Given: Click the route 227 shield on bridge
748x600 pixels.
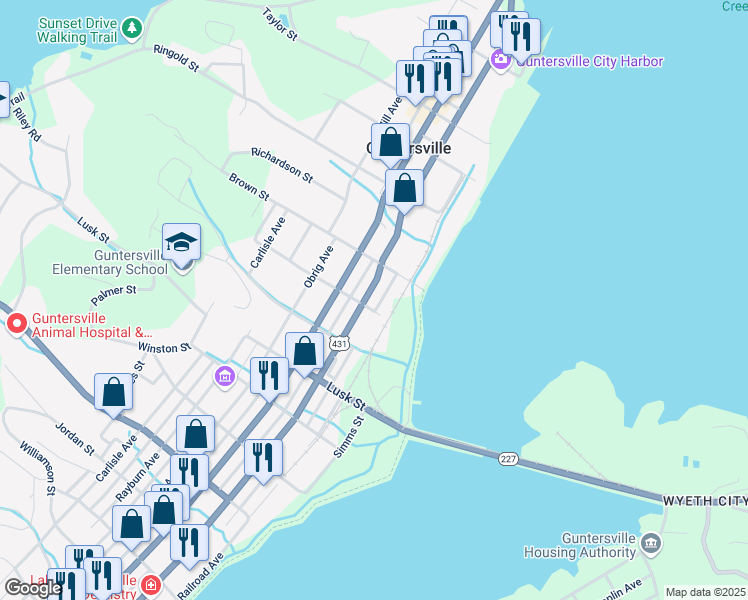Looking at the screenshot, I should click(x=508, y=459).
